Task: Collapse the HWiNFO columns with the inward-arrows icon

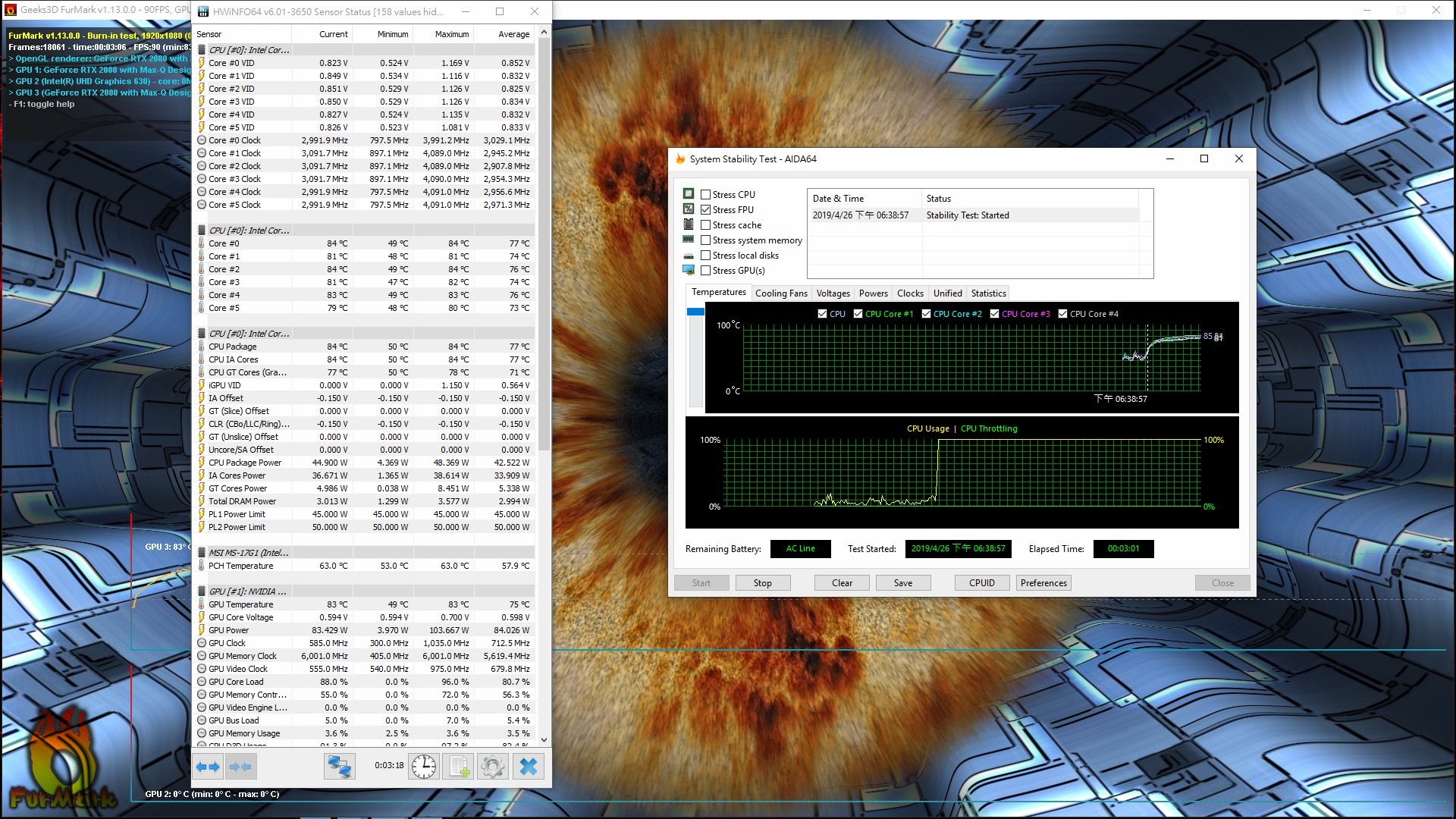Action: 240,767
